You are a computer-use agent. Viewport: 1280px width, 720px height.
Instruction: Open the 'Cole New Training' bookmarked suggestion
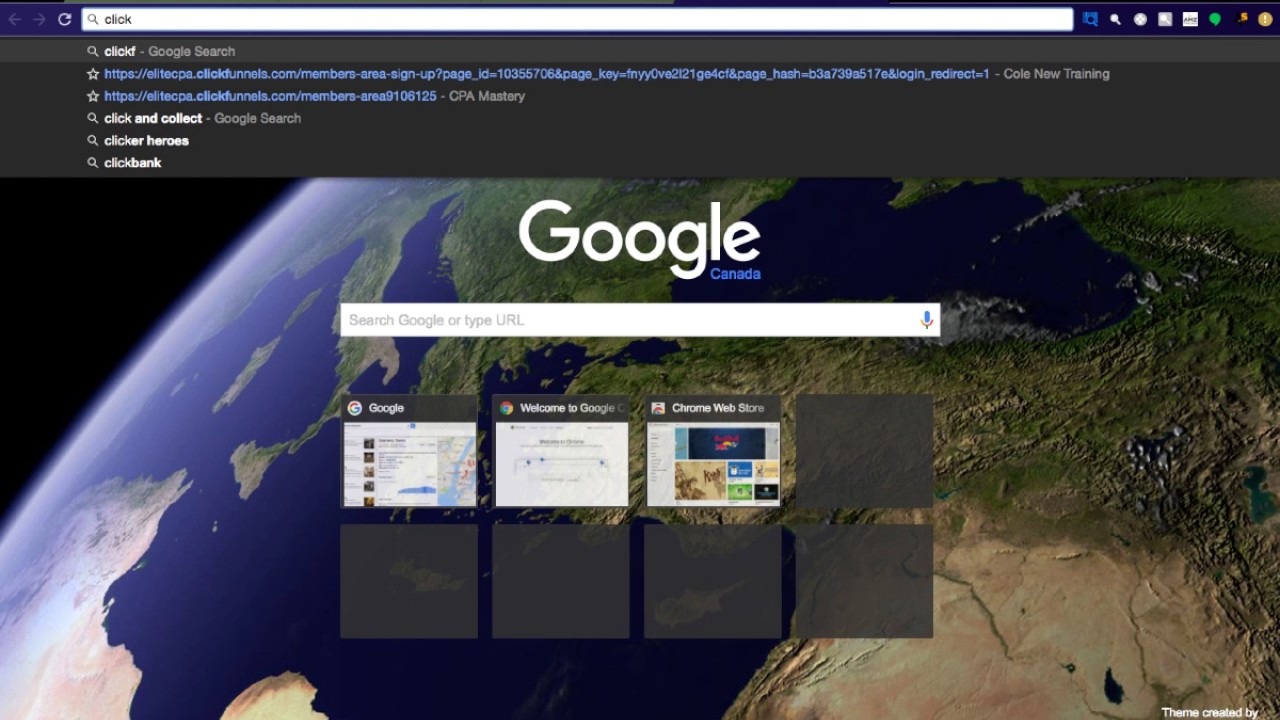click(x=640, y=74)
